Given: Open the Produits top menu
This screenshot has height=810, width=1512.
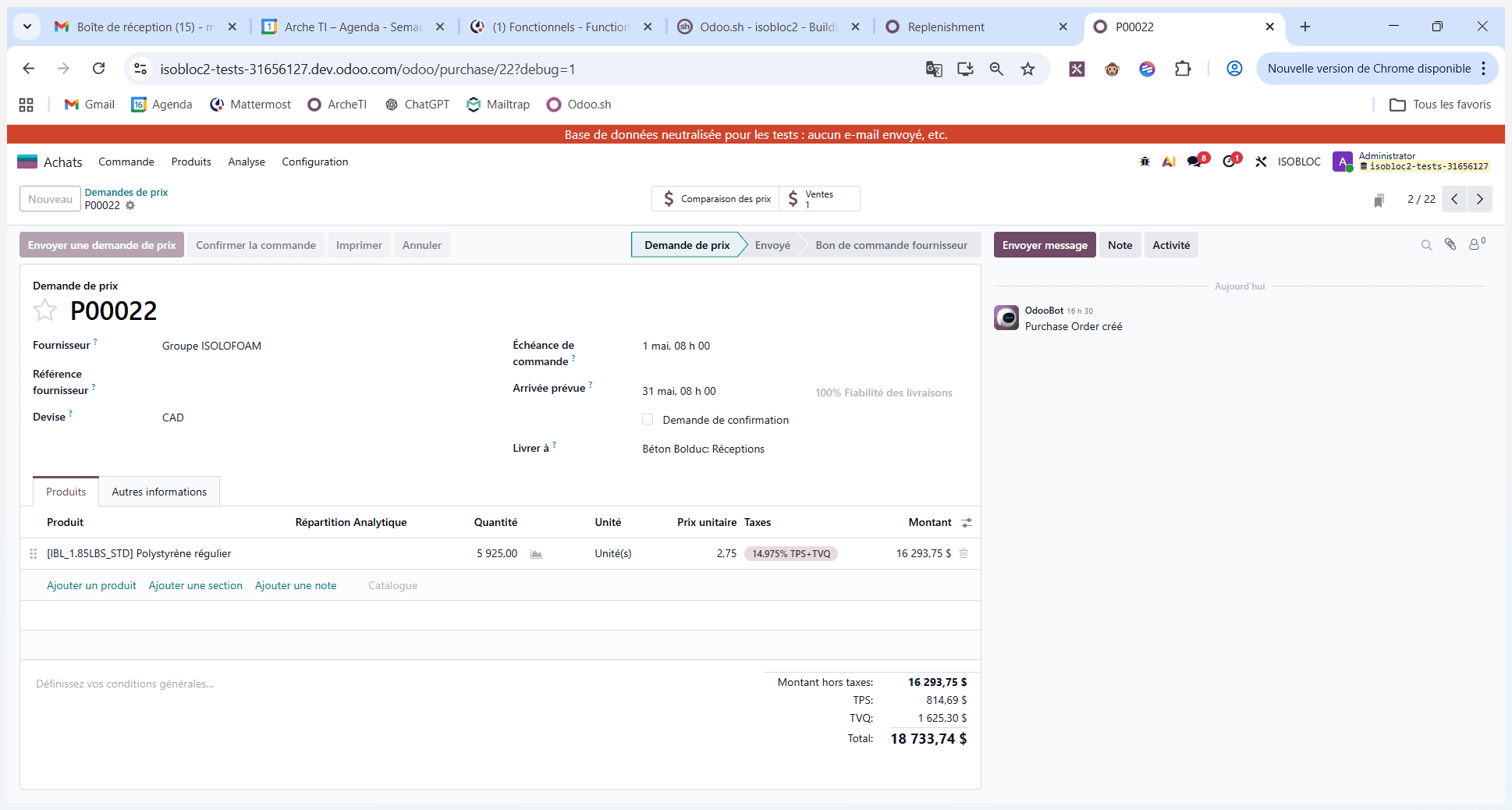Looking at the screenshot, I should [x=191, y=162].
